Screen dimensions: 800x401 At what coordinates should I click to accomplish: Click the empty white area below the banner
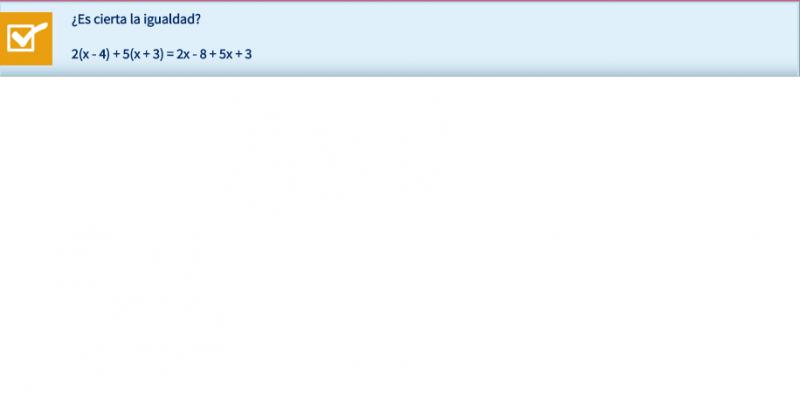tap(400, 239)
